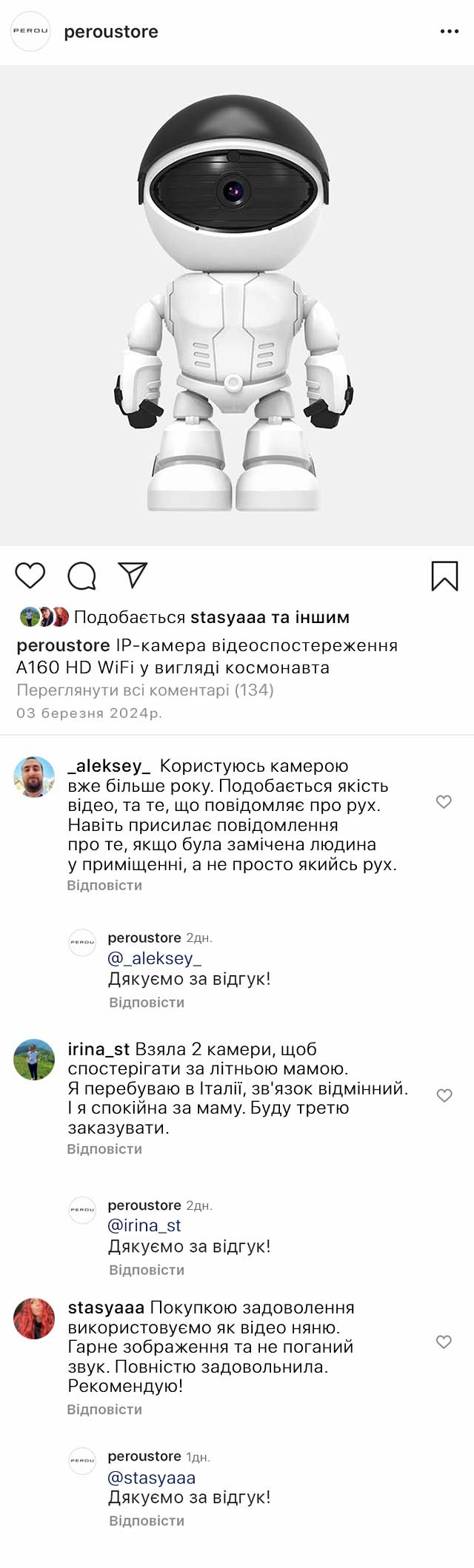The image size is (474, 1568).
Task: Like stasyaaa's comment
Action: (x=444, y=1342)
